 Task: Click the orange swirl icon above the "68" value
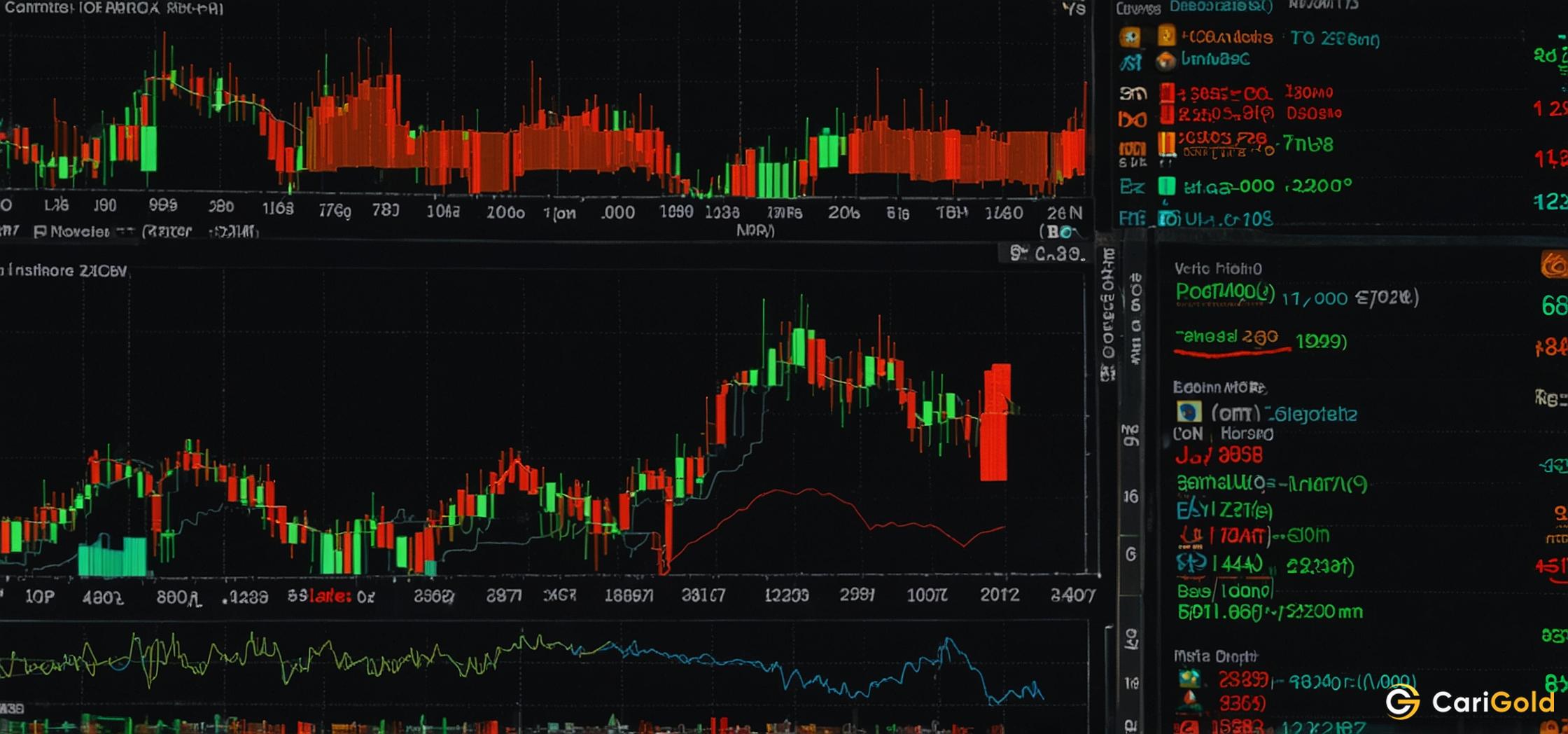tap(1554, 266)
